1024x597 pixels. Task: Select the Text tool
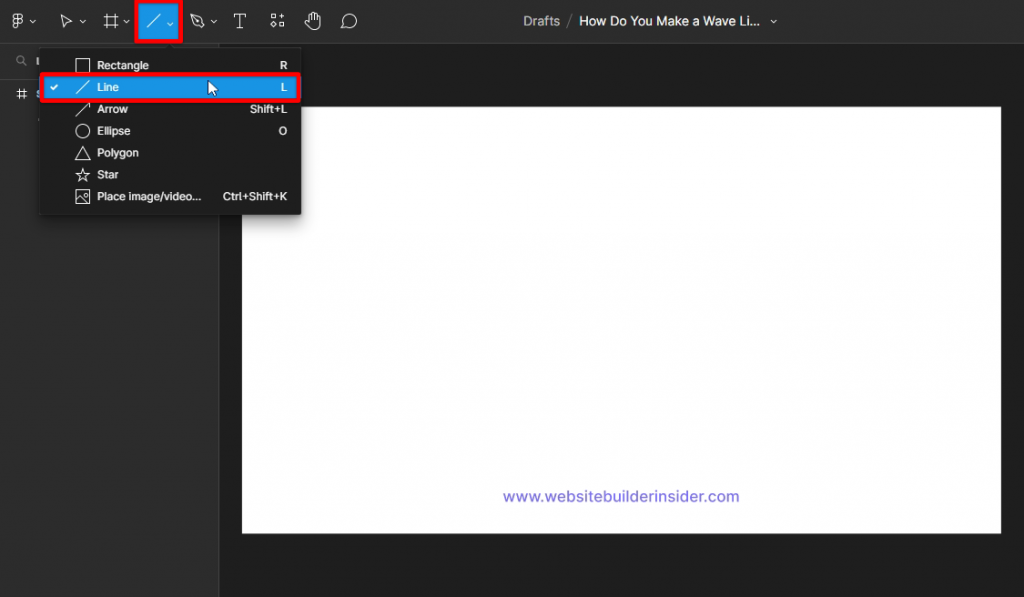coord(240,20)
